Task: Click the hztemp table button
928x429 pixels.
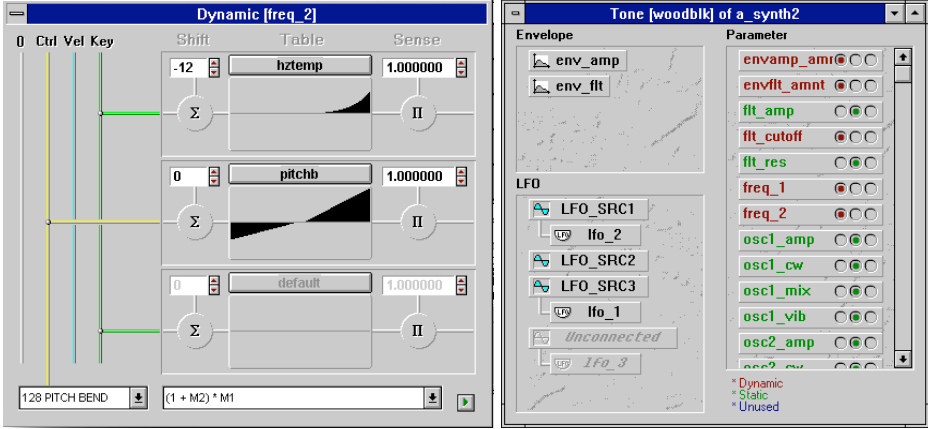Action: point(301,65)
